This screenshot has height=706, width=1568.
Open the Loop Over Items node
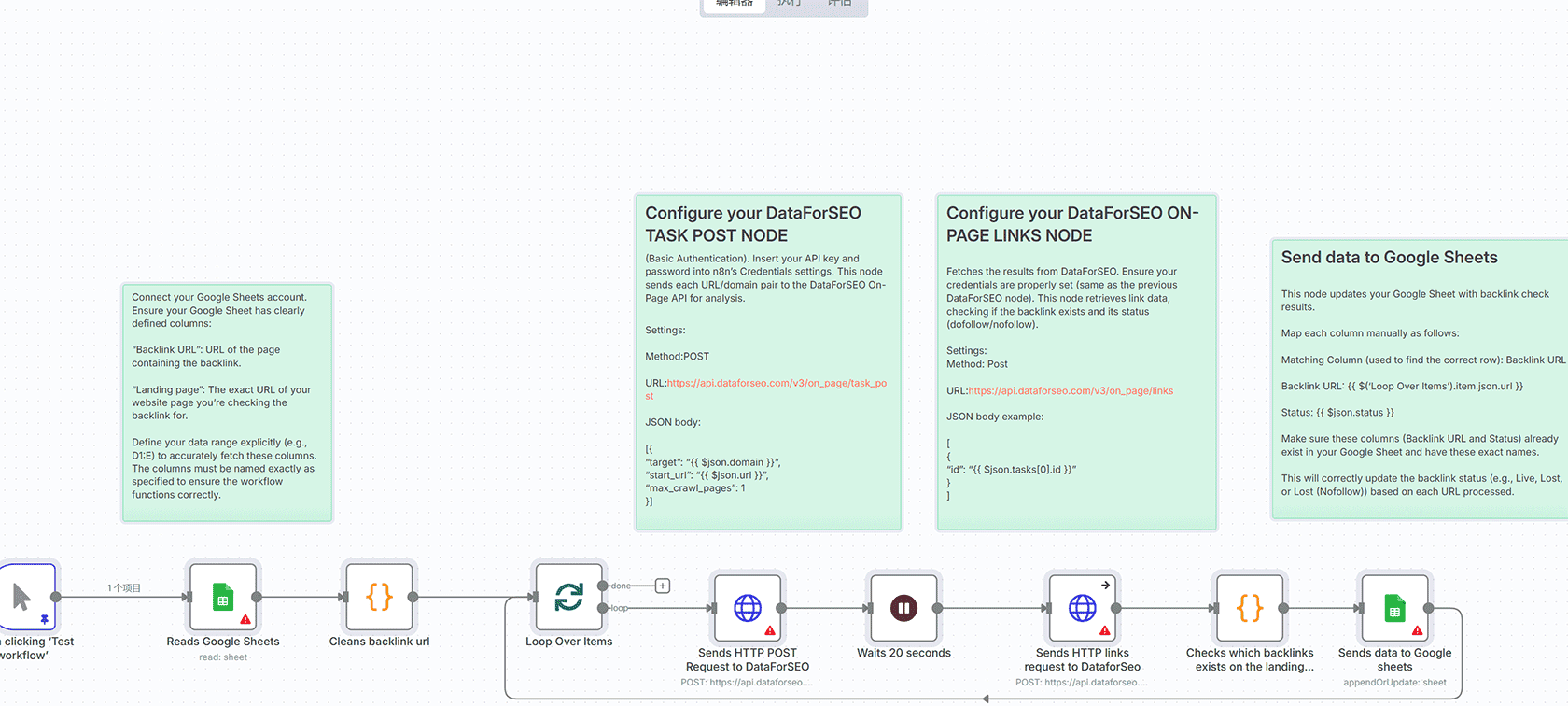pos(568,597)
